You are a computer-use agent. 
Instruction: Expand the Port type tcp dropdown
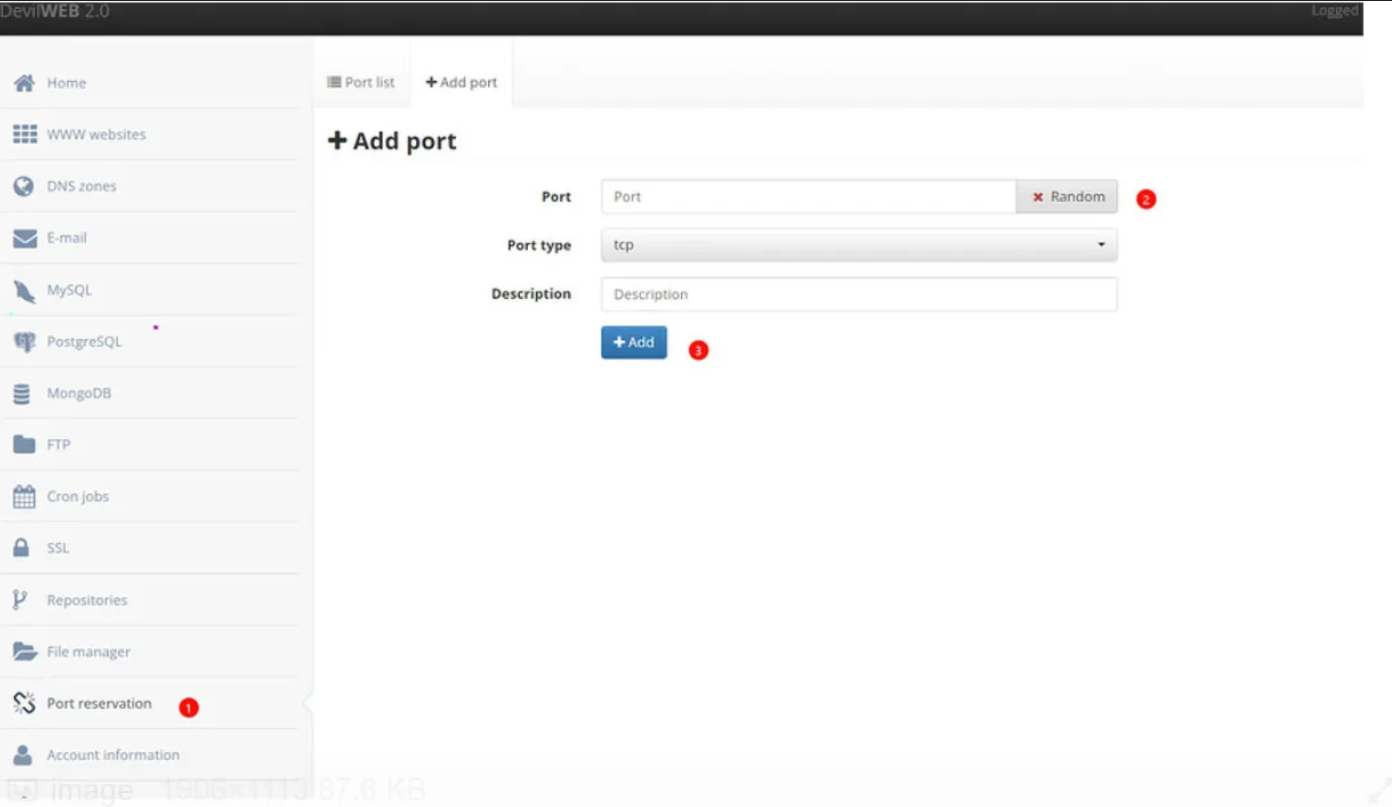tap(858, 245)
